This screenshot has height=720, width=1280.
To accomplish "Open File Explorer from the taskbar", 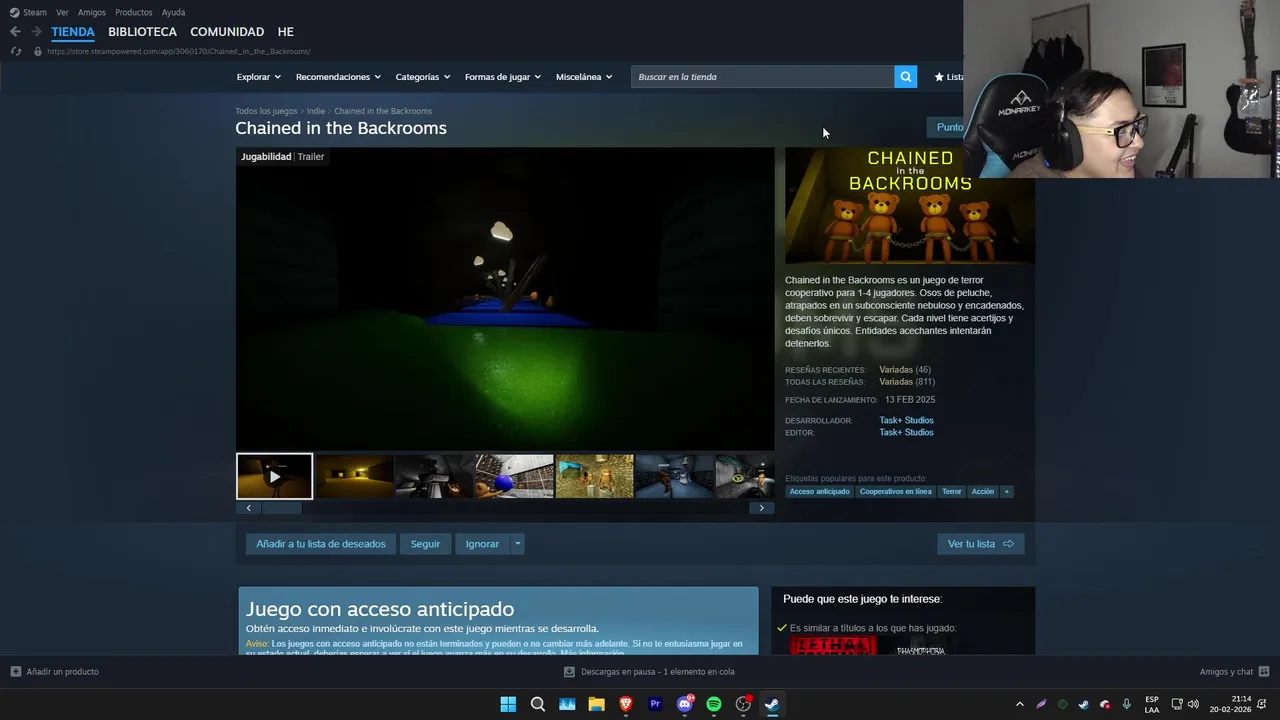I will click(597, 704).
